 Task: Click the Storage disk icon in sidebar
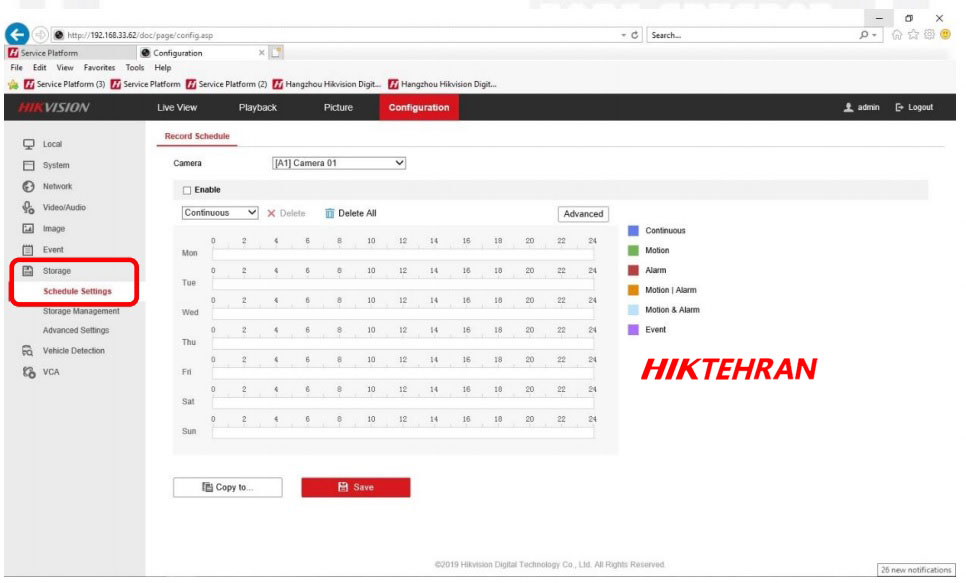(28, 271)
